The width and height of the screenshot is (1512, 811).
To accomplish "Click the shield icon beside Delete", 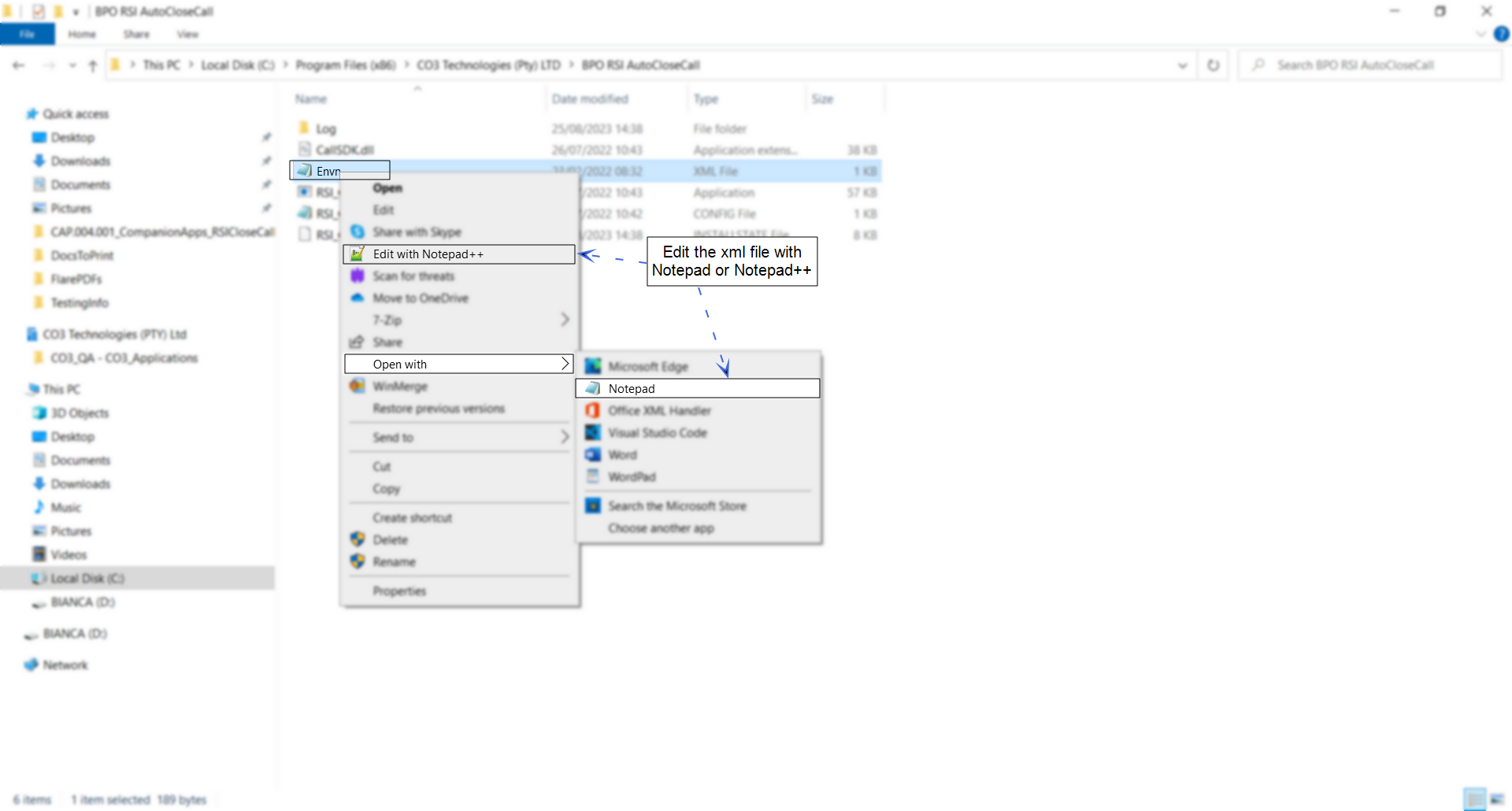I will pyautogui.click(x=358, y=539).
